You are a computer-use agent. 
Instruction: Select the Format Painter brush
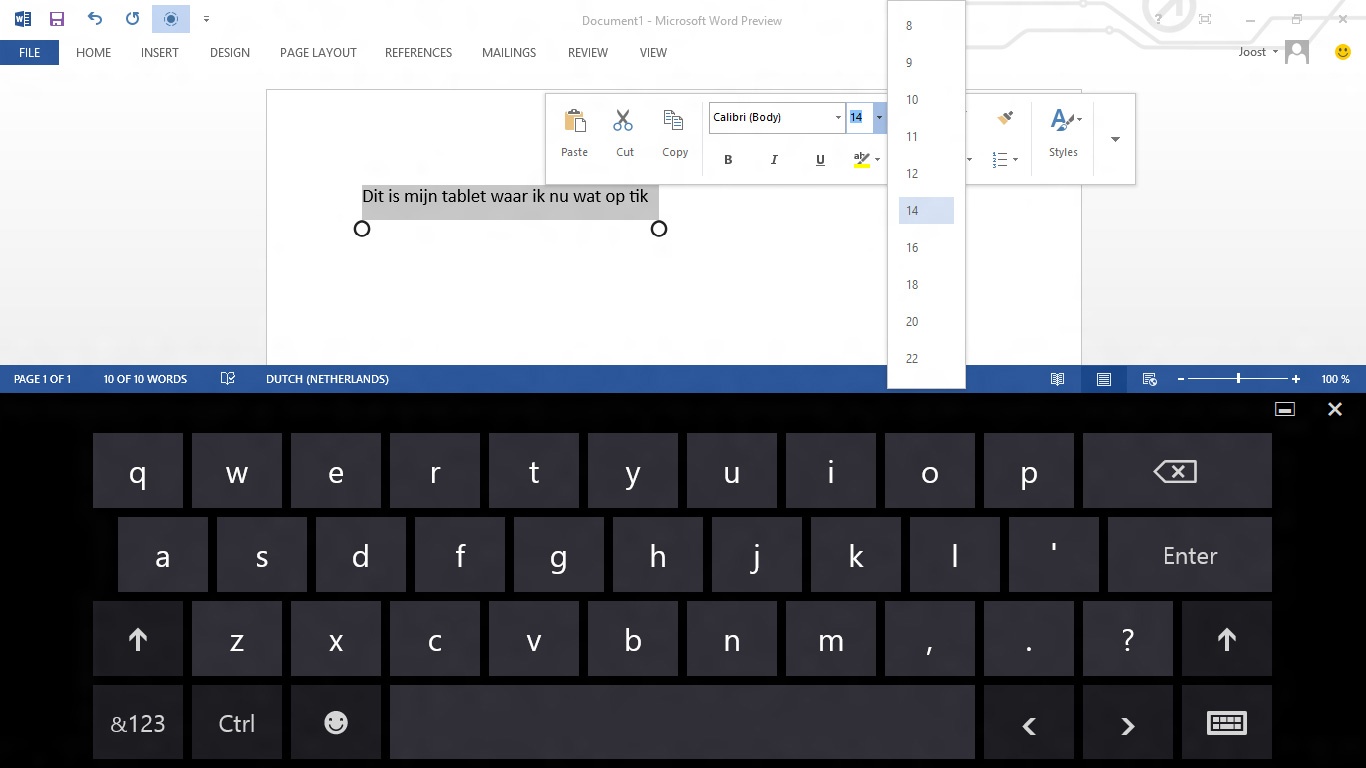coord(1005,118)
